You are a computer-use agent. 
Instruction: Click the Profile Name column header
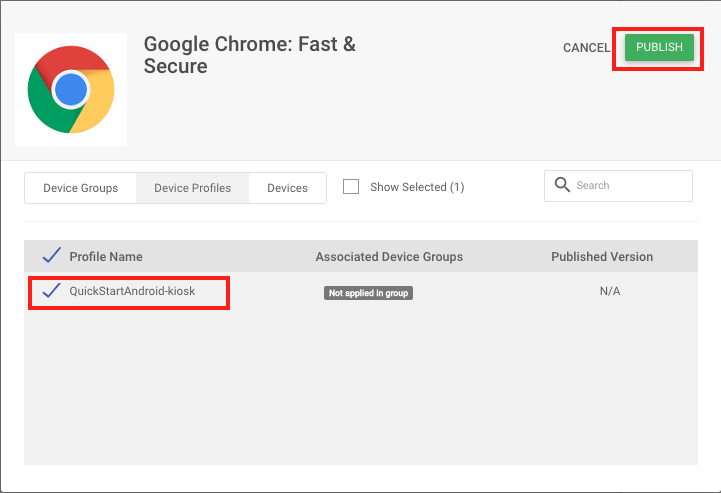[106, 257]
